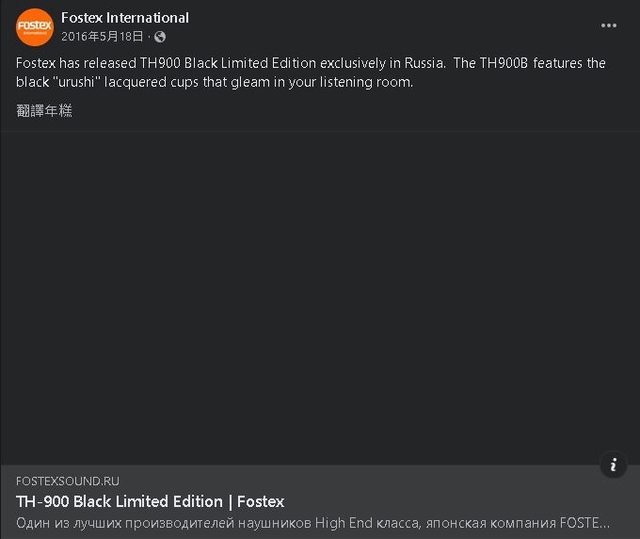Click the 翻譯年糕 translate link
The width and height of the screenshot is (640, 539).
click(x=44, y=110)
